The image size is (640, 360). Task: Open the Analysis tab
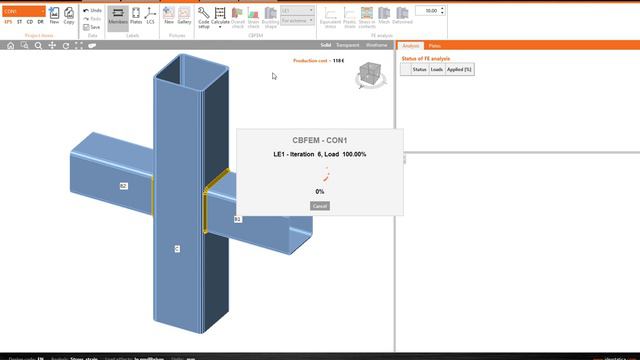pos(411,46)
